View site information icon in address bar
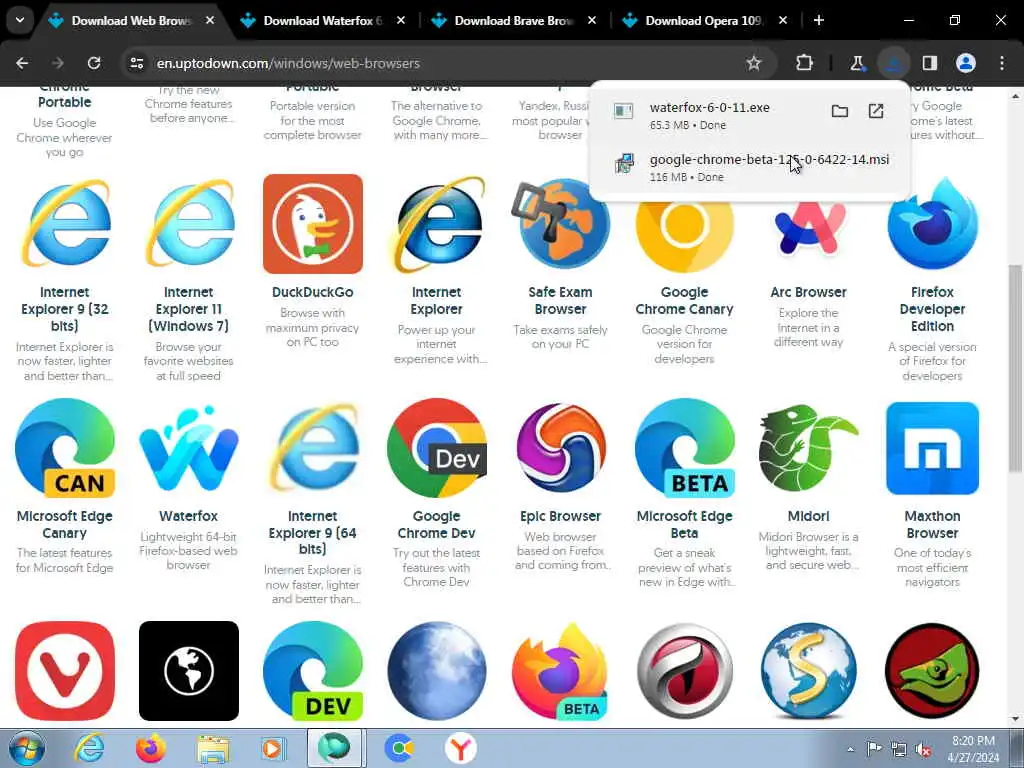Viewport: 1024px width, 768px height. (x=136, y=63)
